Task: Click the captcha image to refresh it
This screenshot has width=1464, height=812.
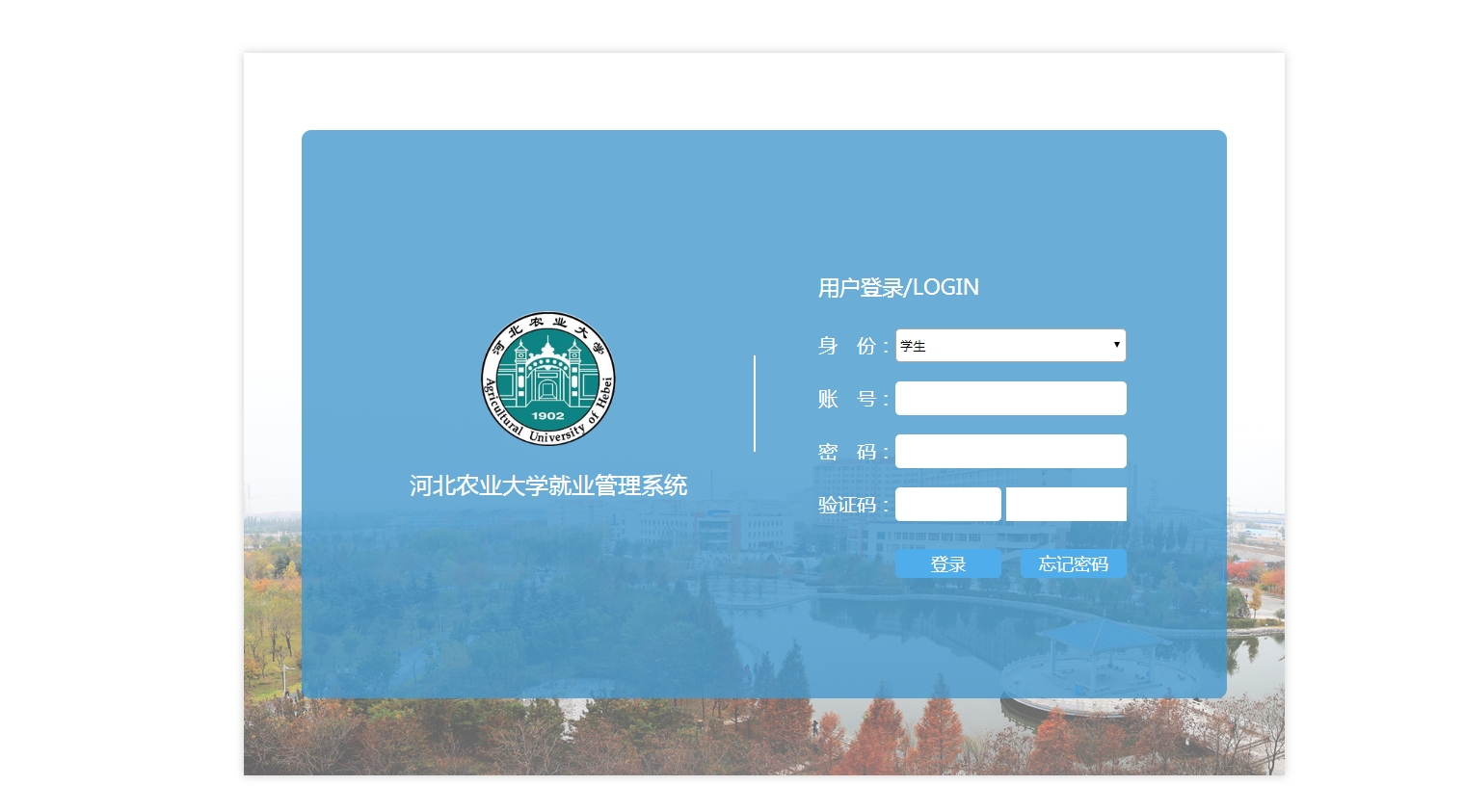Action: click(1066, 504)
